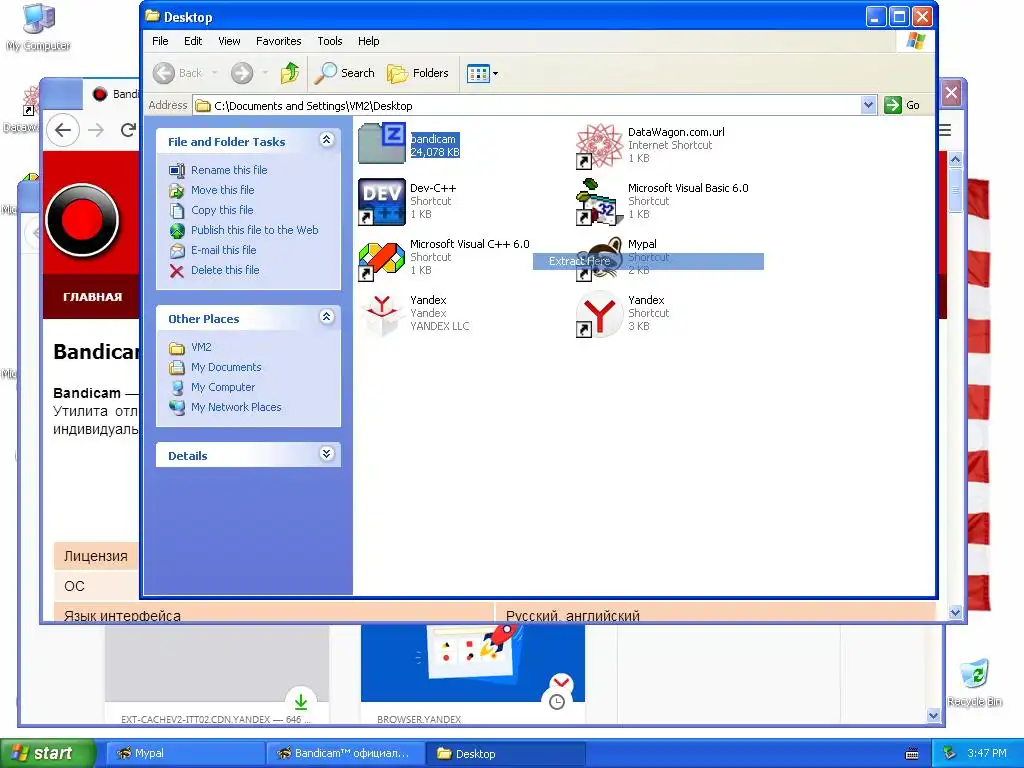Click Move this file task link
Screen dimensions: 1024x768
pos(223,190)
